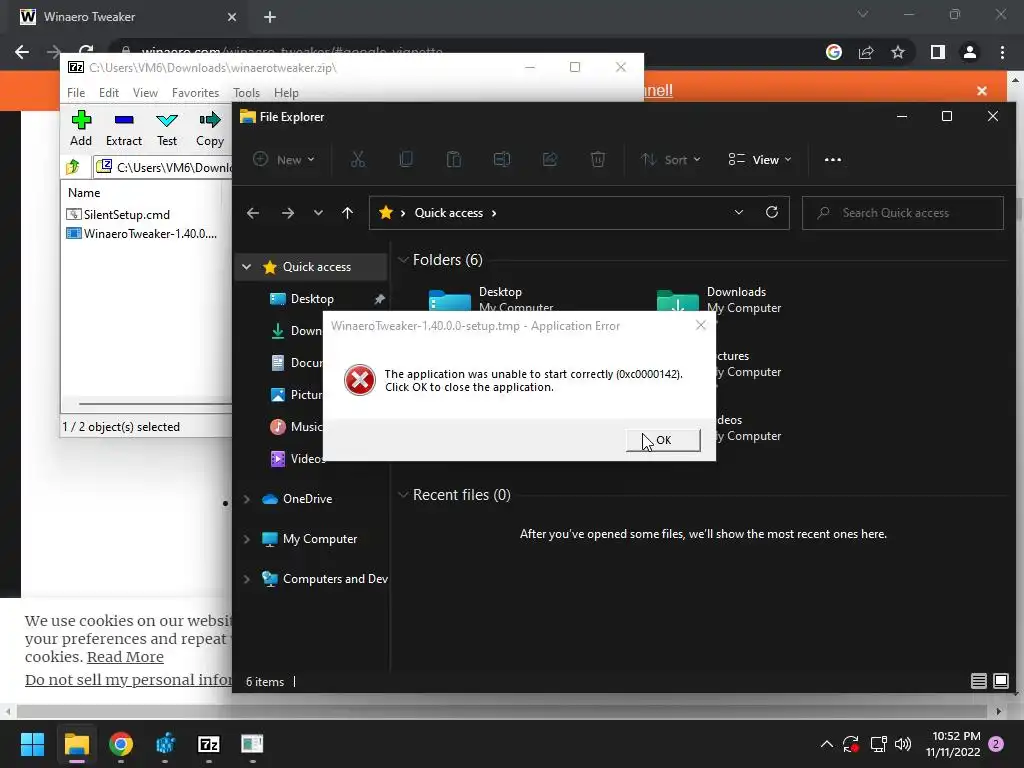Go back in the Chrome browser
The height and width of the screenshot is (768, 1024).
(22, 52)
